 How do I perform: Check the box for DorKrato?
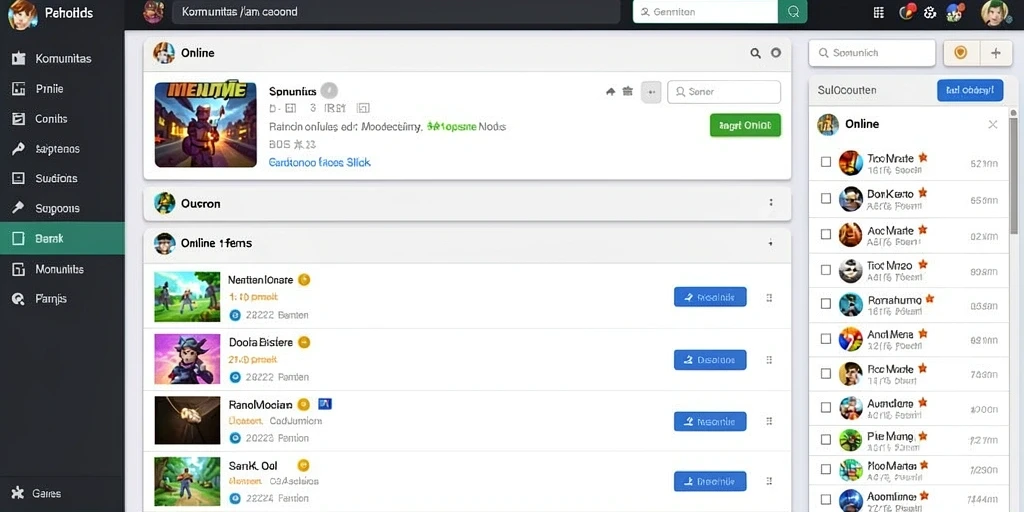pyautogui.click(x=825, y=198)
